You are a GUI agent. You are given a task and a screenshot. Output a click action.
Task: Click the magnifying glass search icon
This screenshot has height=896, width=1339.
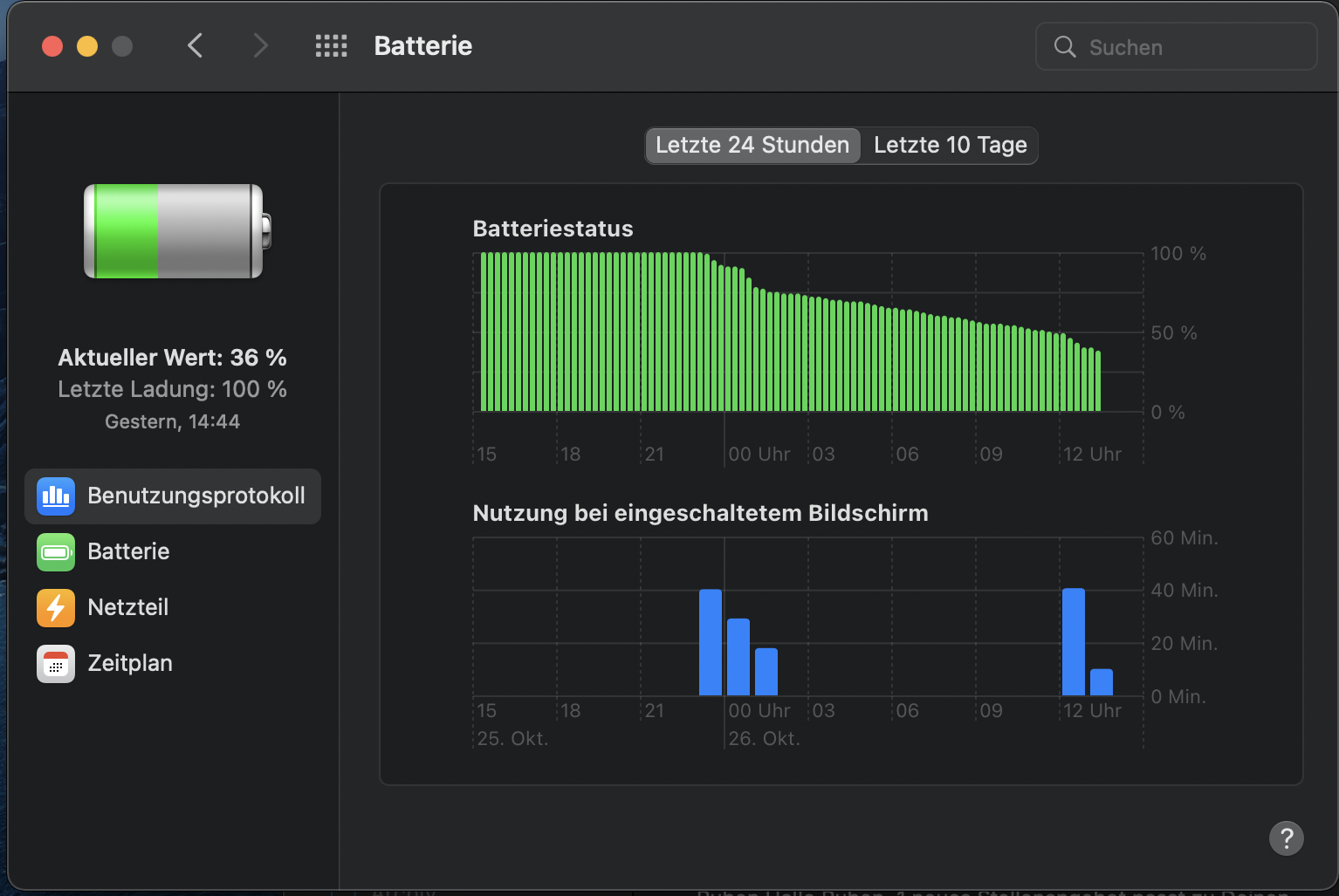coord(1065,47)
